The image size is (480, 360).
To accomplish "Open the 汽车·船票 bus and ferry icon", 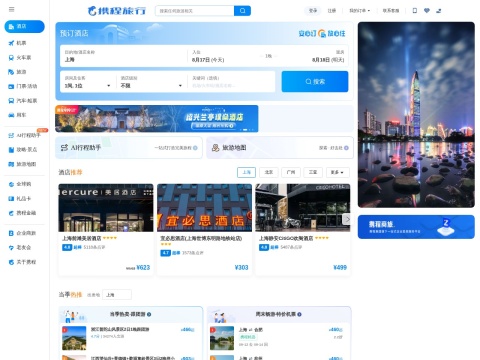I will [11, 101].
